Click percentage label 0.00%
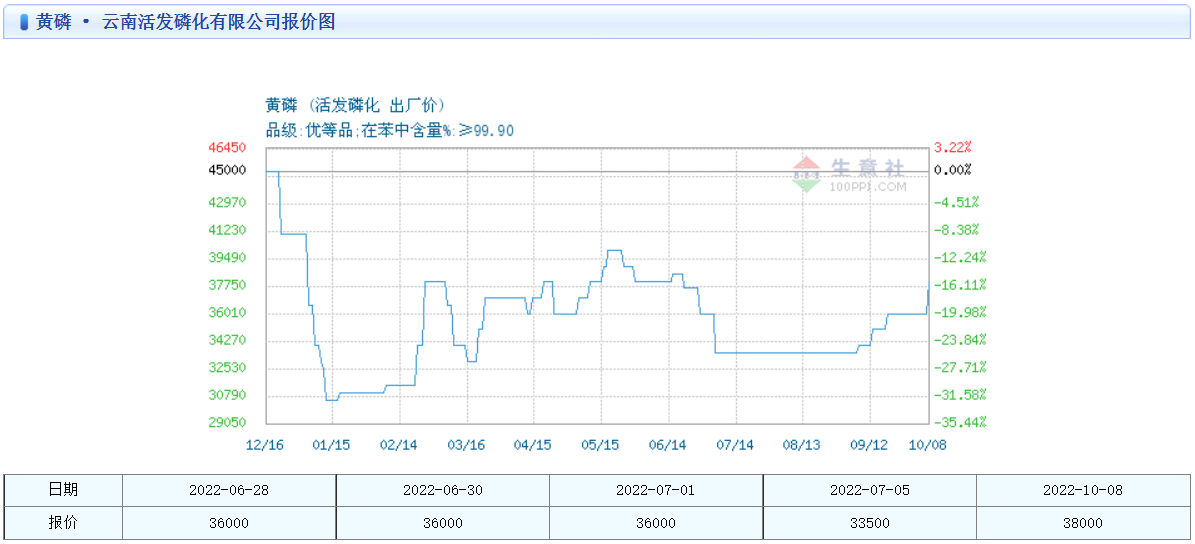 pyautogui.click(x=953, y=169)
